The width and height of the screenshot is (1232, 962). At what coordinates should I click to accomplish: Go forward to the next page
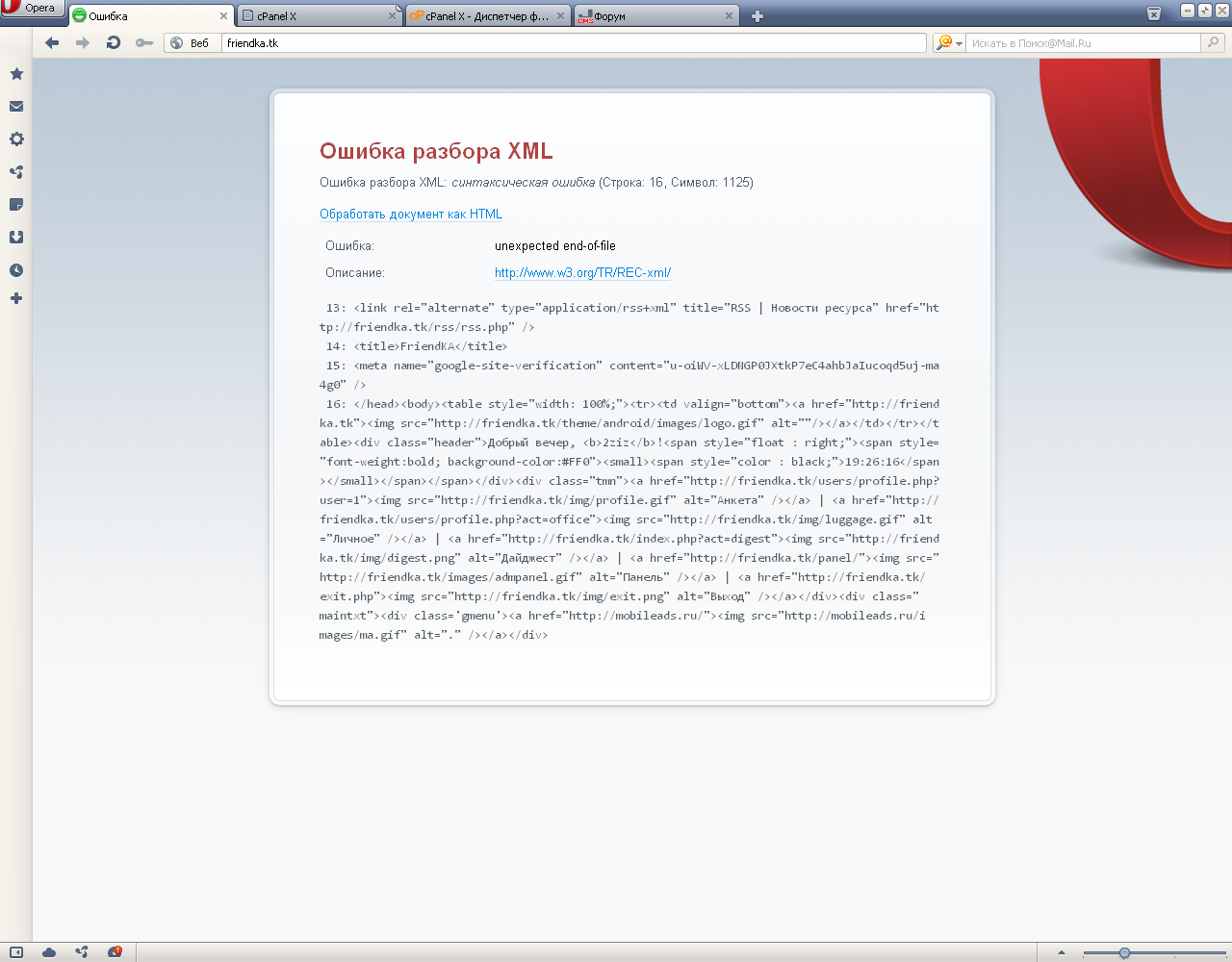[x=83, y=42]
